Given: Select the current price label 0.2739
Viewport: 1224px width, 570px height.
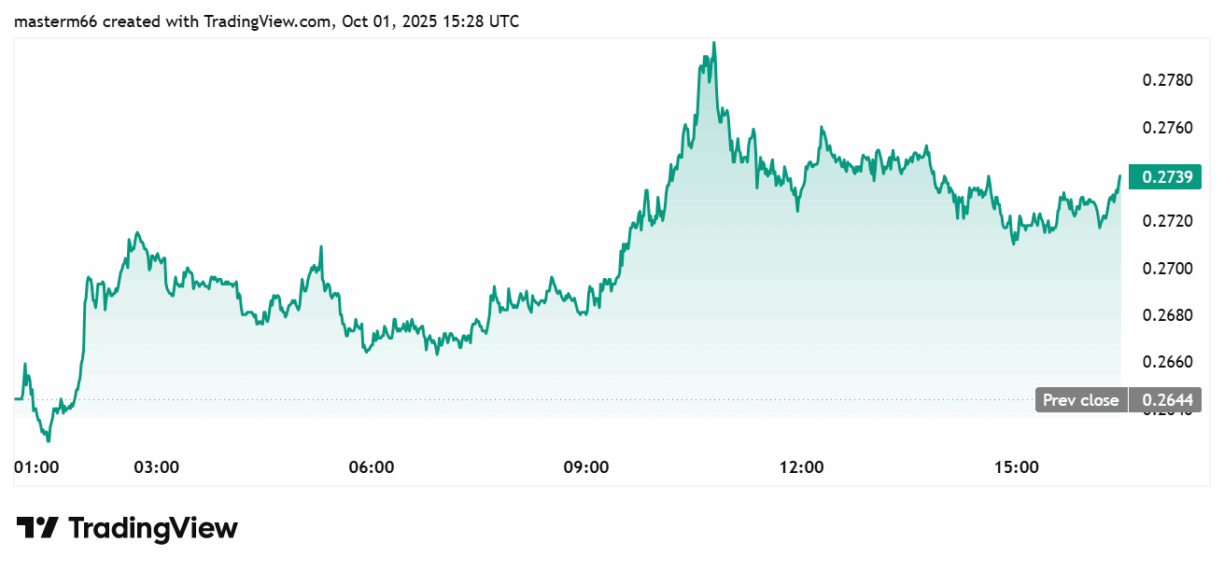Looking at the screenshot, I should click(1160, 176).
